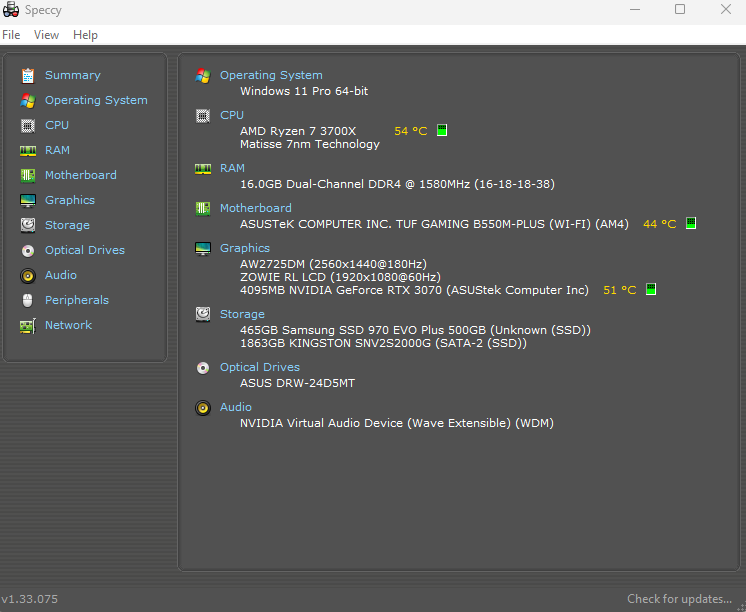
Task: Click the CPU icon beside the CPU heading
Action: (203, 116)
